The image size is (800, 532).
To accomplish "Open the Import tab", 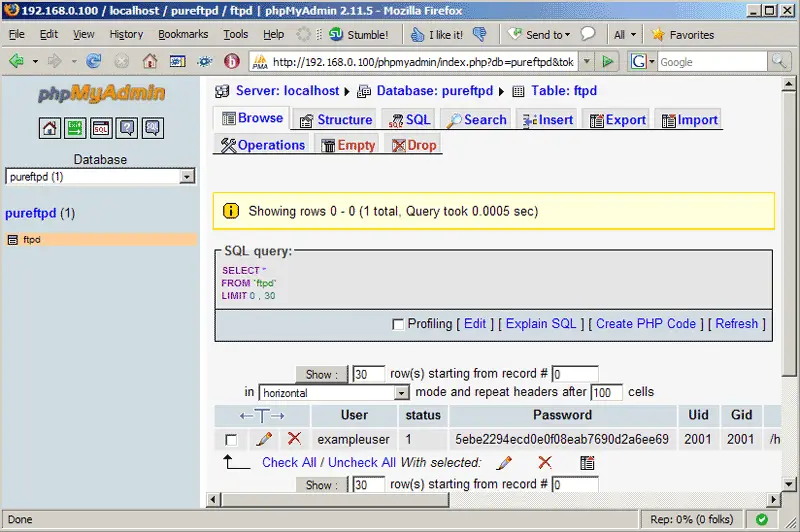I will 690,120.
